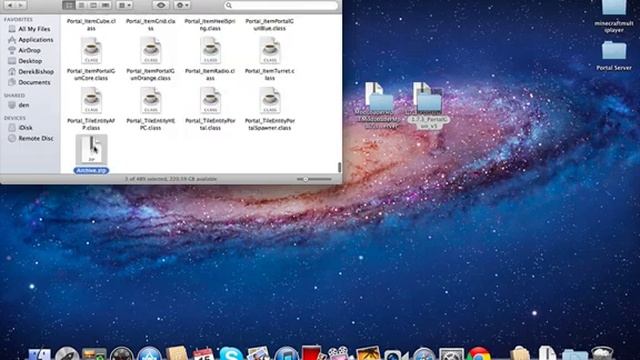Select Portal_TileEntityHEPC.class file icon

coord(151,100)
